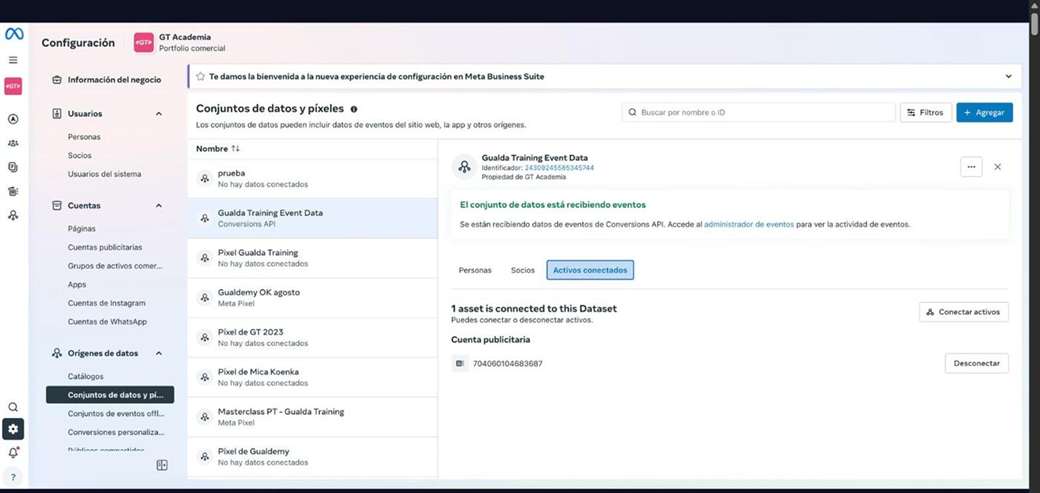The width and height of the screenshot is (1040, 493).
Task: Click the dataset icon next to Pixel de Gualdemy
Action: (x=205, y=457)
